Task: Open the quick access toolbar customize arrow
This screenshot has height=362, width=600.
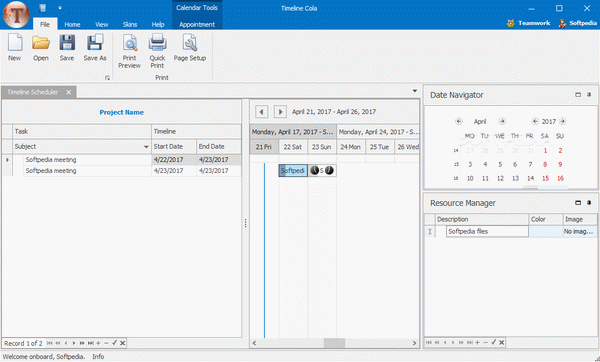Action: 60,8
